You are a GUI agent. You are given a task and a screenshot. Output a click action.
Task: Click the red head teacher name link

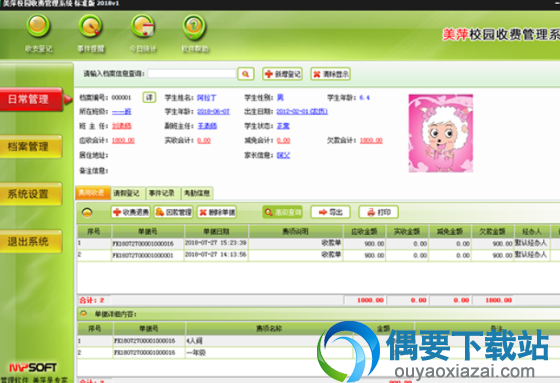point(122,126)
